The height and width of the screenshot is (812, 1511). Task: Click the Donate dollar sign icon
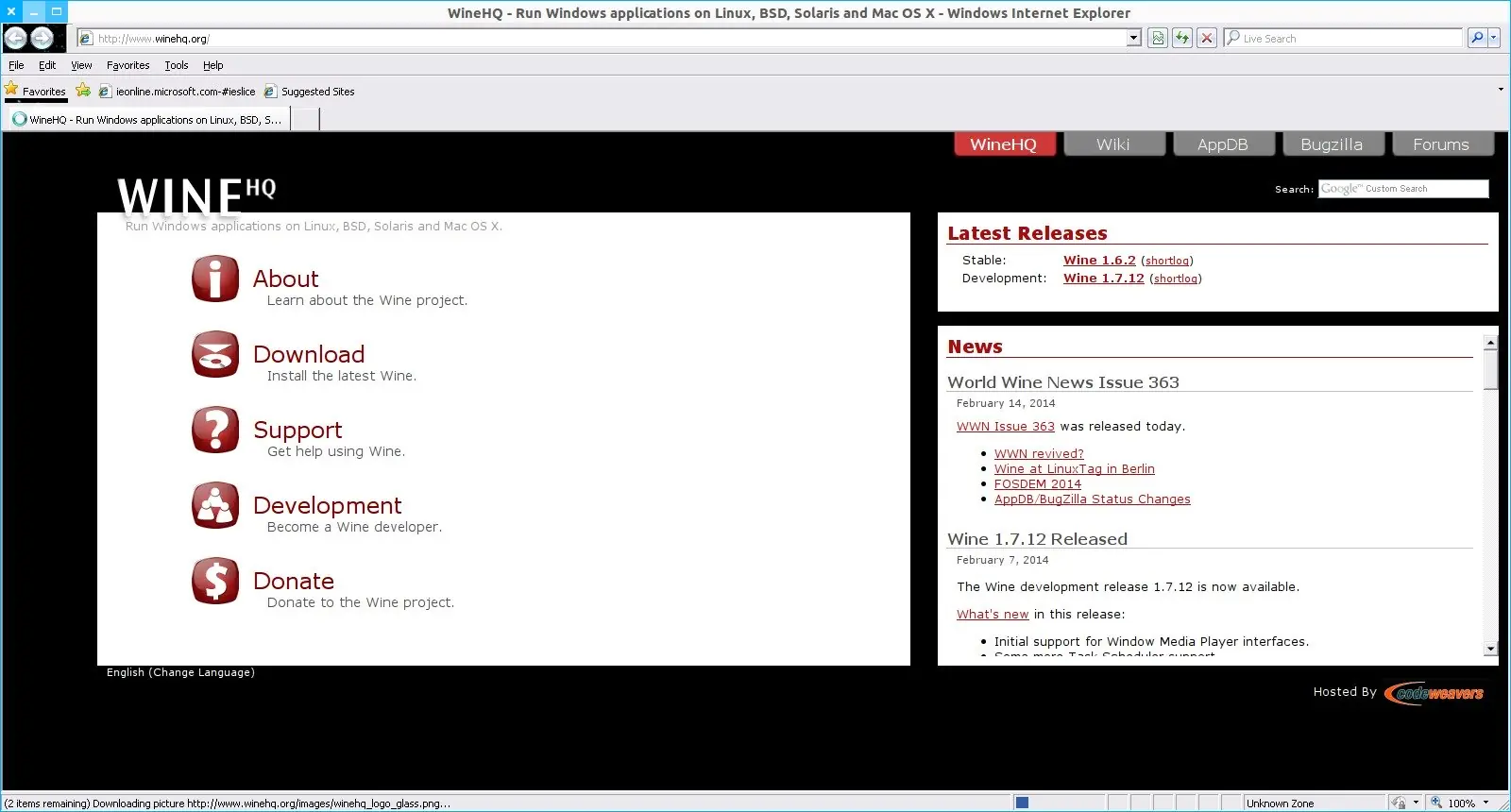[215, 581]
